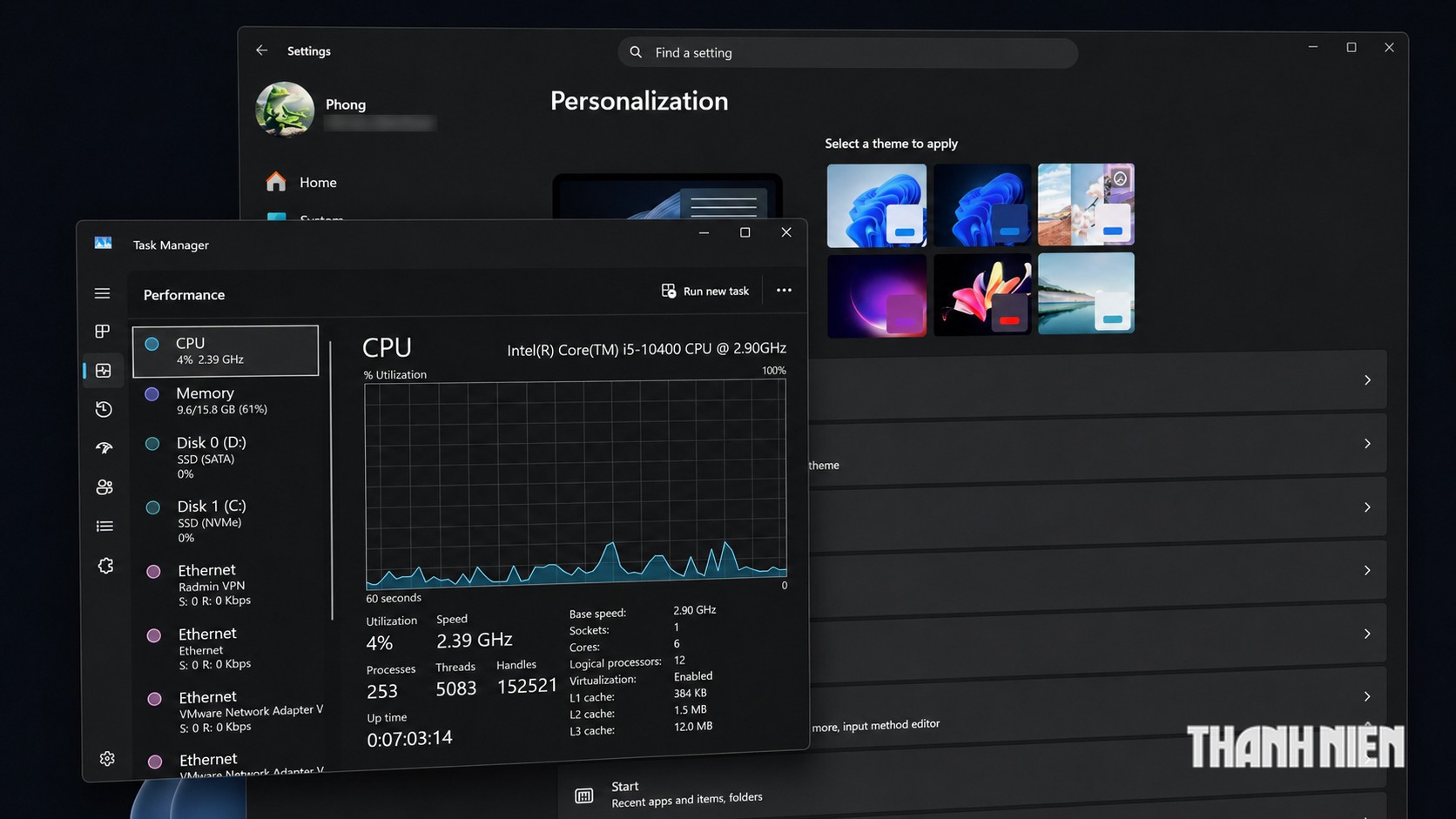Expand the first personalization row chevron

click(1367, 380)
